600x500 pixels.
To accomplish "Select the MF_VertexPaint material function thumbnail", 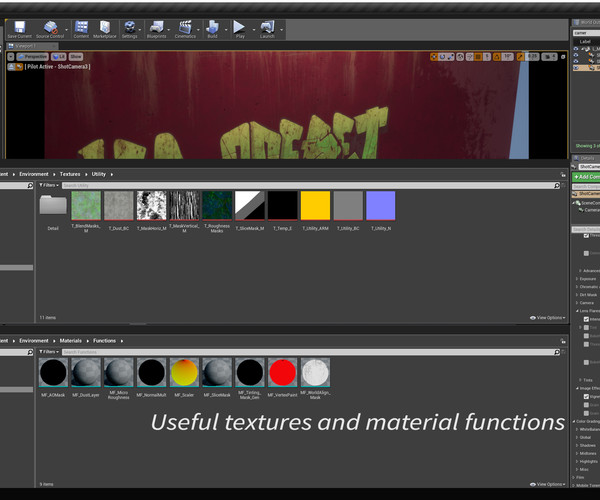I will click(282, 372).
